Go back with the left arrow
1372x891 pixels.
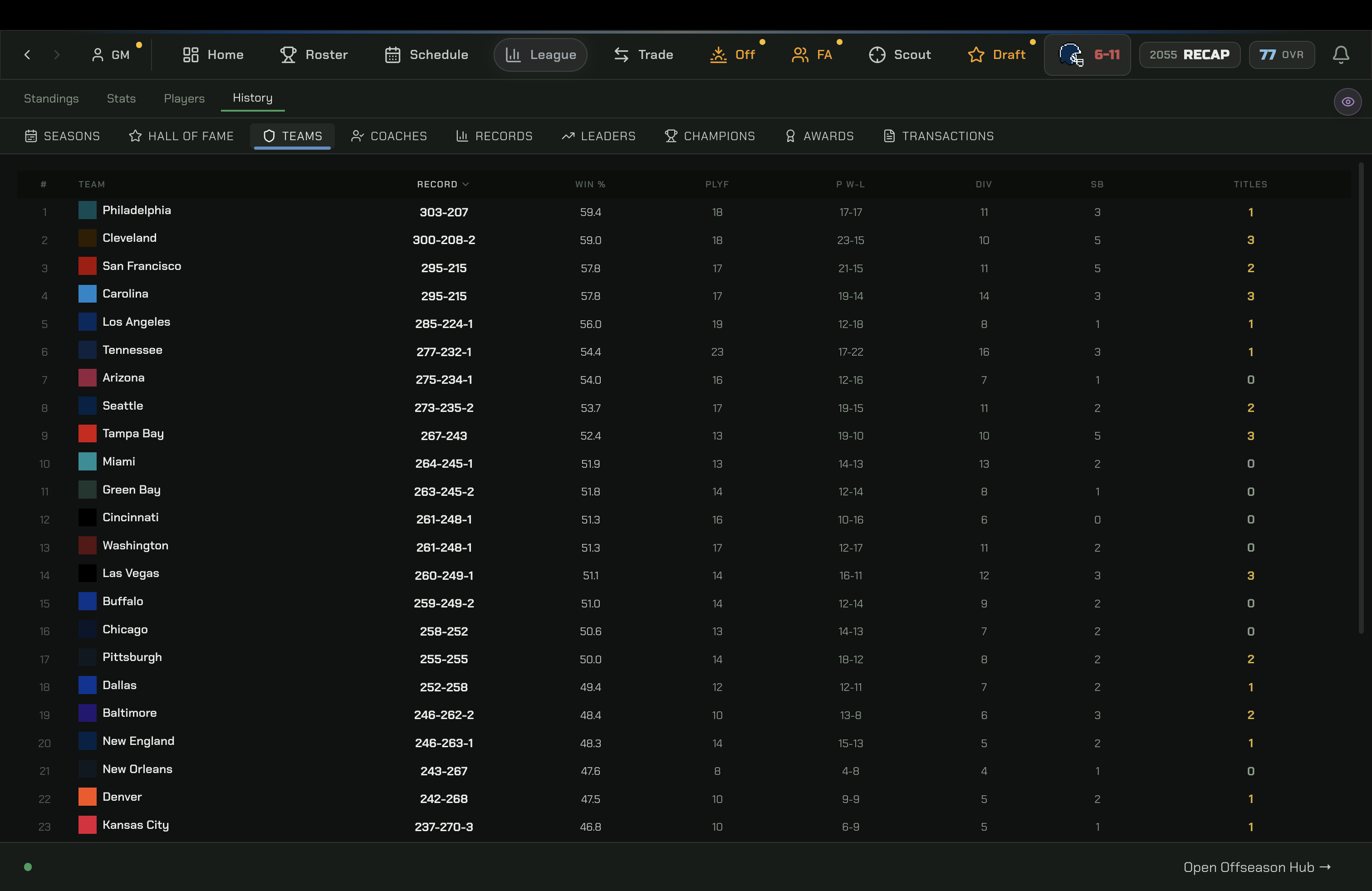click(27, 55)
